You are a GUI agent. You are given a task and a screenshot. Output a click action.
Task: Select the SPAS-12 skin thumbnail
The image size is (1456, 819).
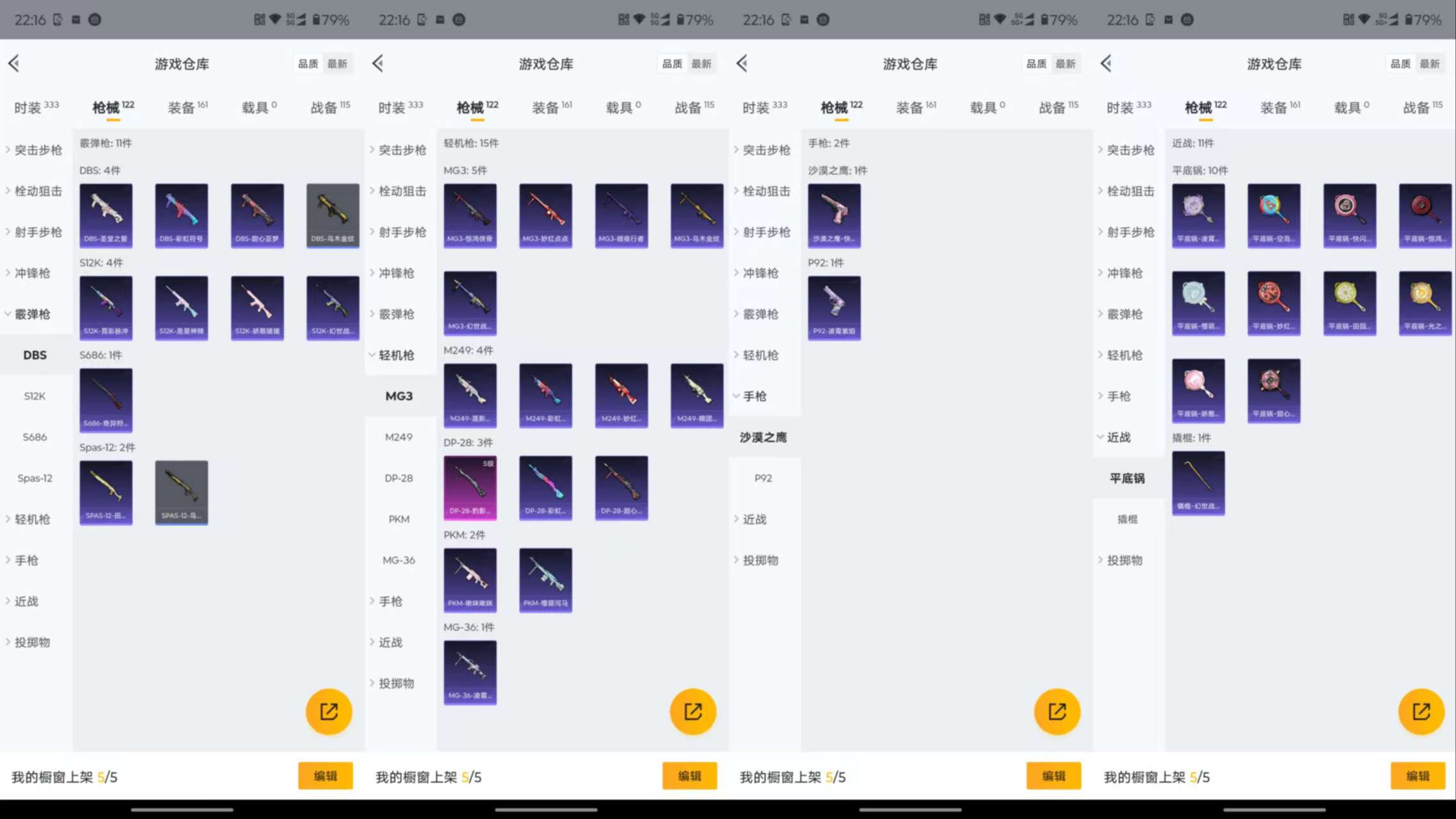tap(106, 492)
